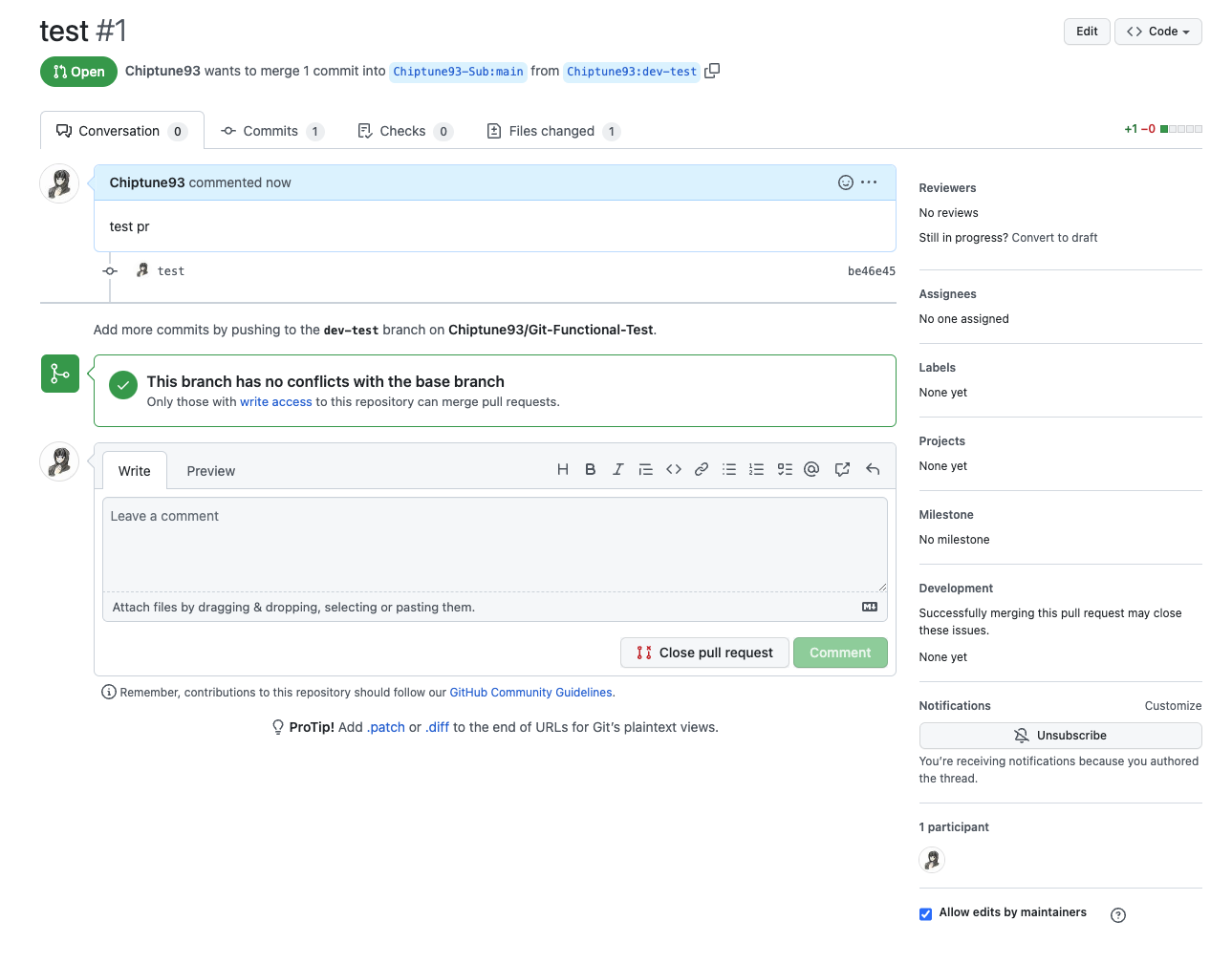Image resolution: width=1232 pixels, height=964 pixels.
Task: Open GitHub Community Guidelines link
Action: tap(530, 693)
